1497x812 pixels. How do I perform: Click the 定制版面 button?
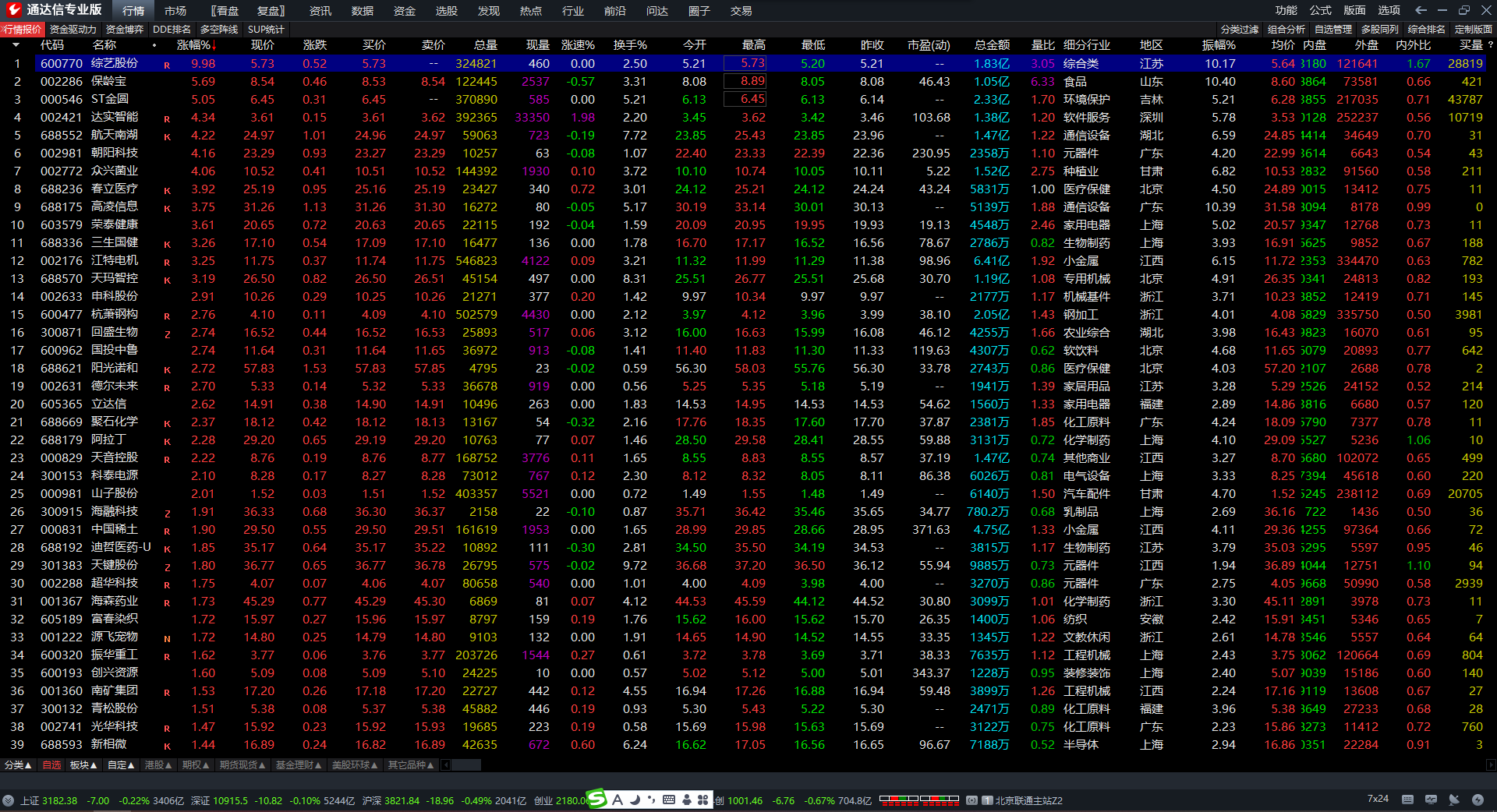[1474, 30]
